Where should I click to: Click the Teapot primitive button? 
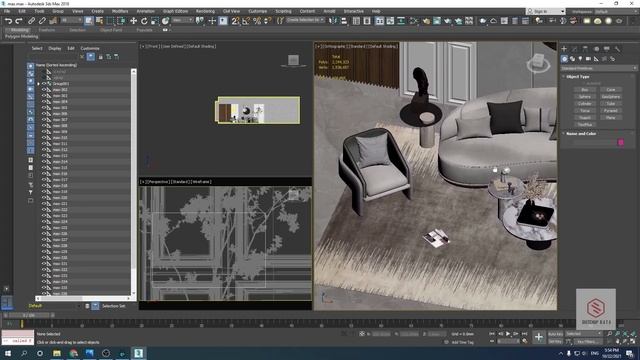(584, 118)
